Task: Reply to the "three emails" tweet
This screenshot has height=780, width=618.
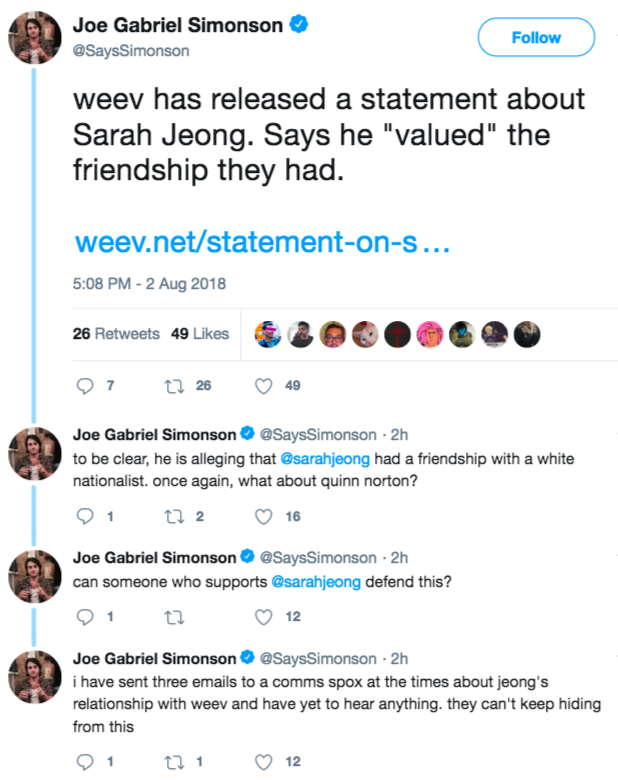Action: pyautogui.click(x=84, y=763)
